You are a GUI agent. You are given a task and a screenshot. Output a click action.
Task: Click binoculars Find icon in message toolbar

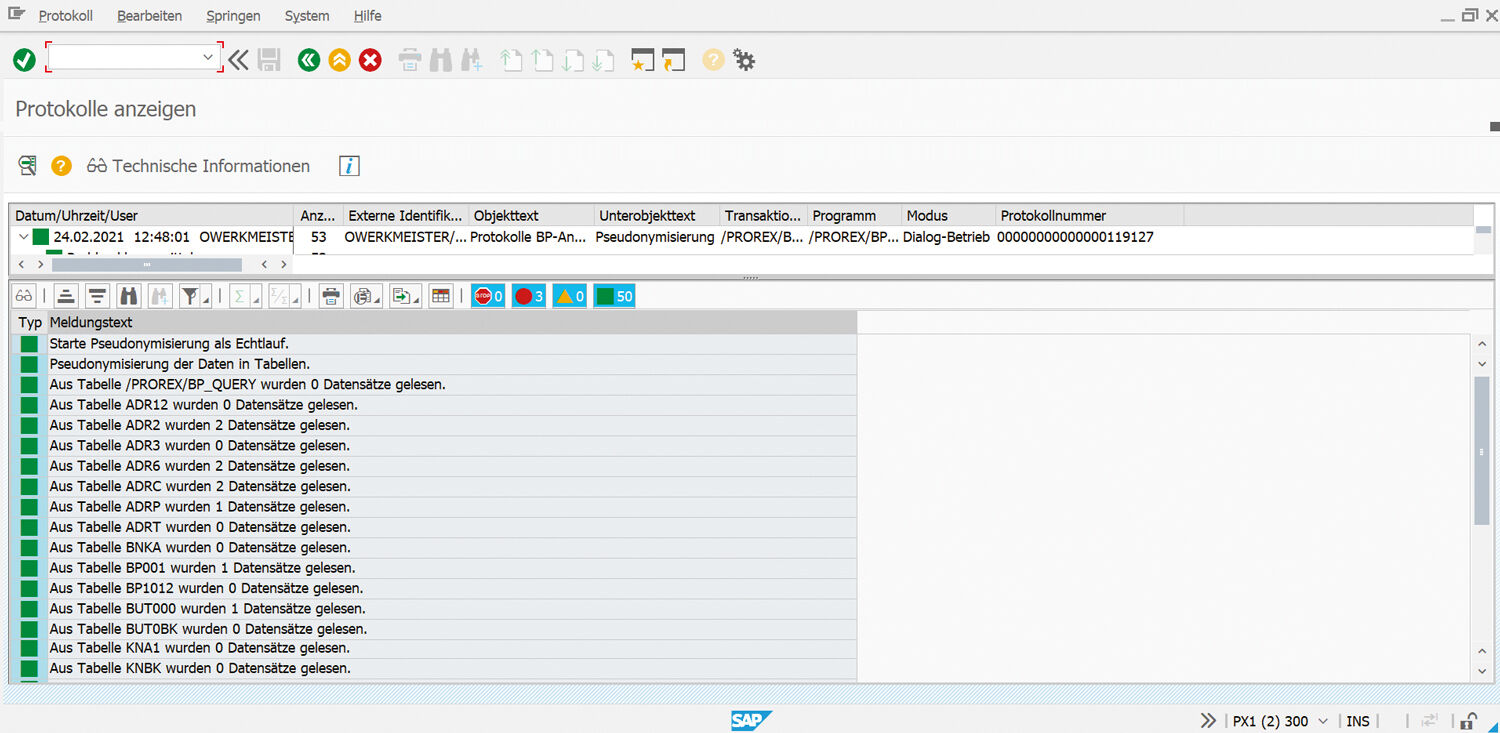point(128,296)
